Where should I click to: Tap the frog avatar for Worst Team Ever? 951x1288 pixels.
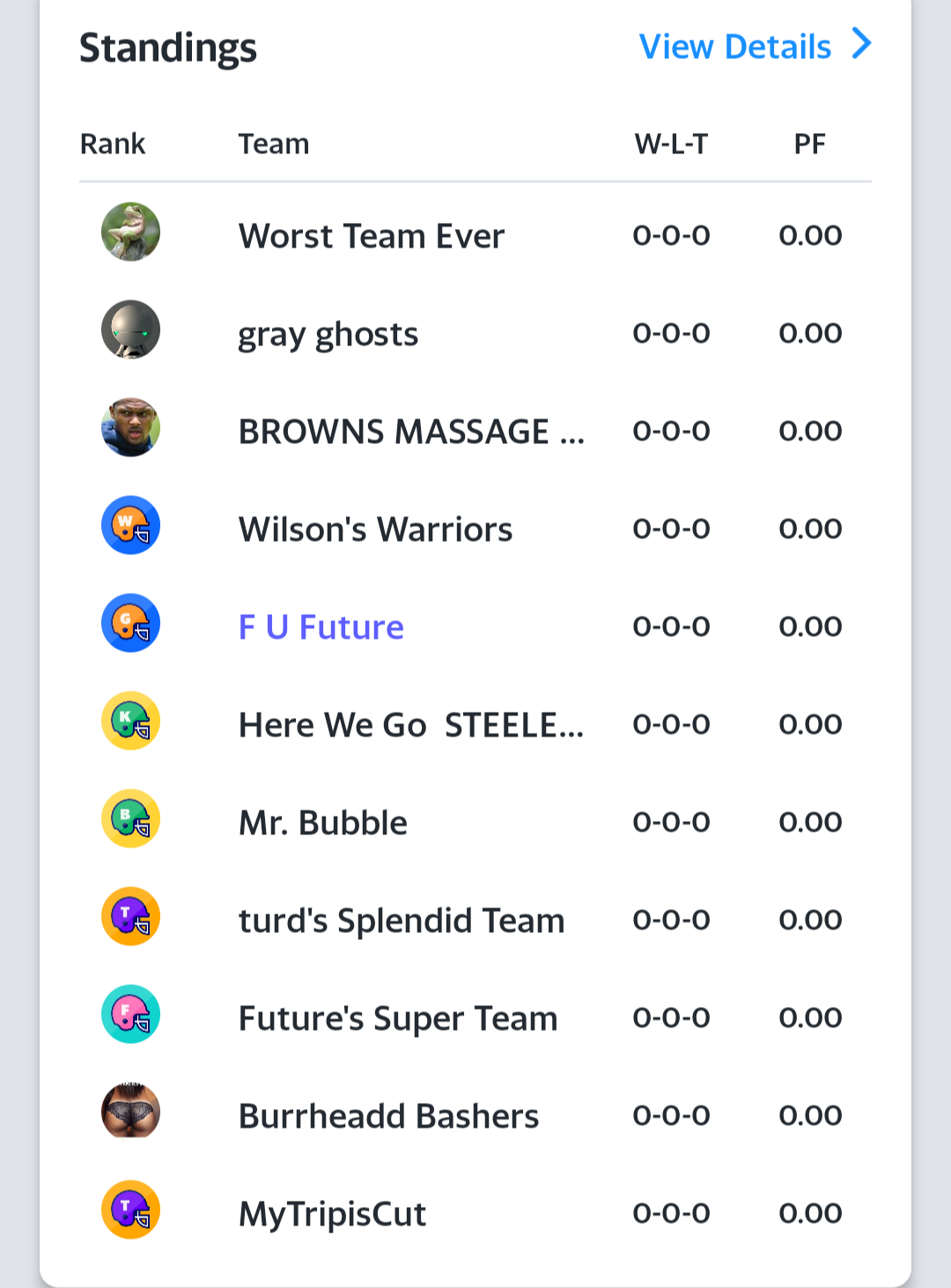(x=130, y=232)
